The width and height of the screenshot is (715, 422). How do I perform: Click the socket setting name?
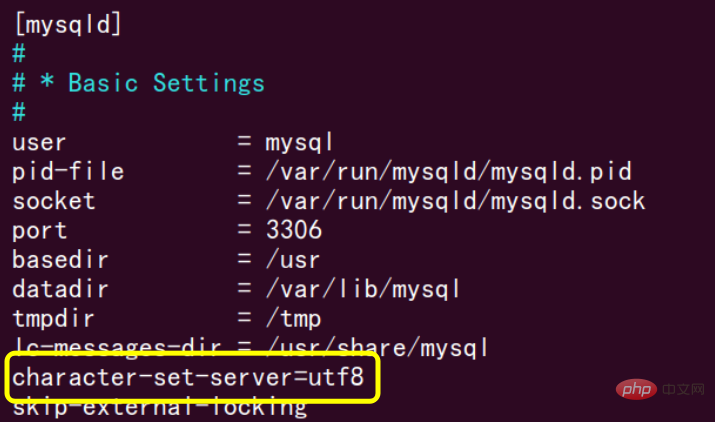53,201
